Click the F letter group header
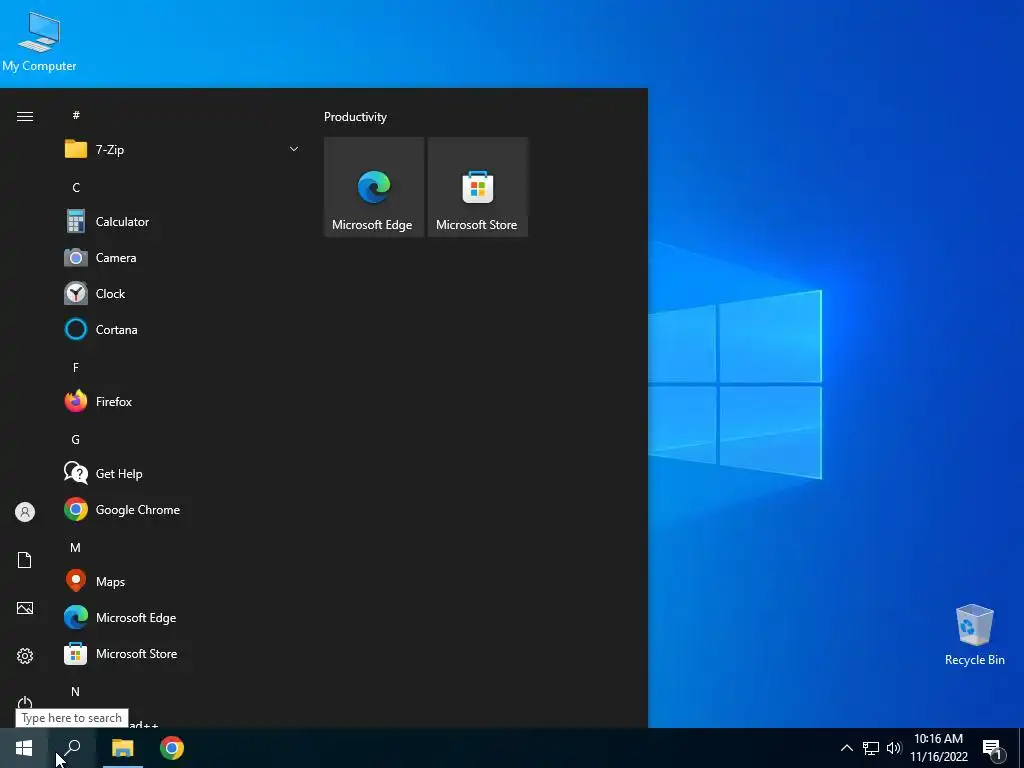1024x768 pixels. coord(76,368)
